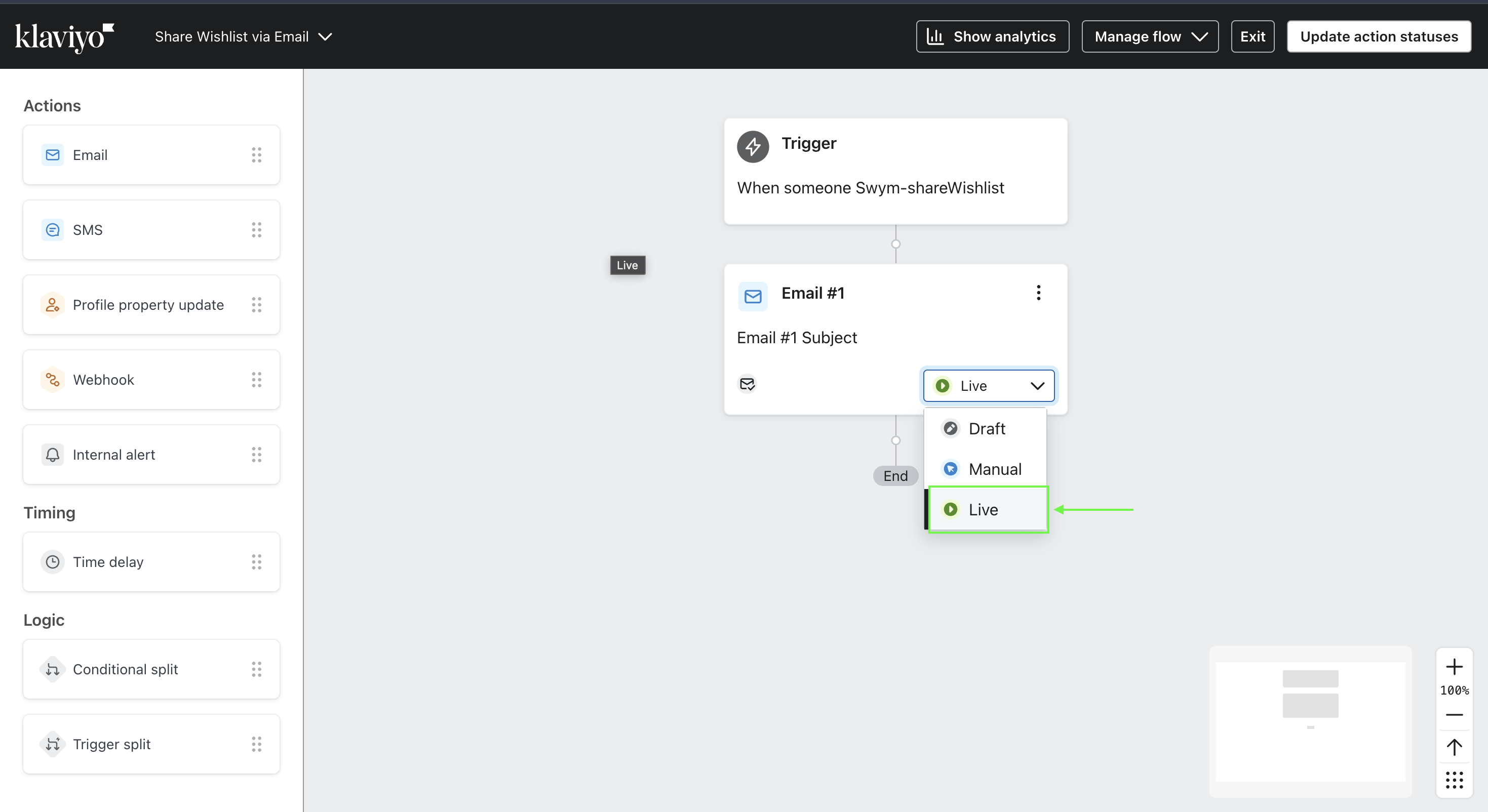Screen dimensions: 1488x812
Task: Zoom out with the minus button
Action: 1454,715
